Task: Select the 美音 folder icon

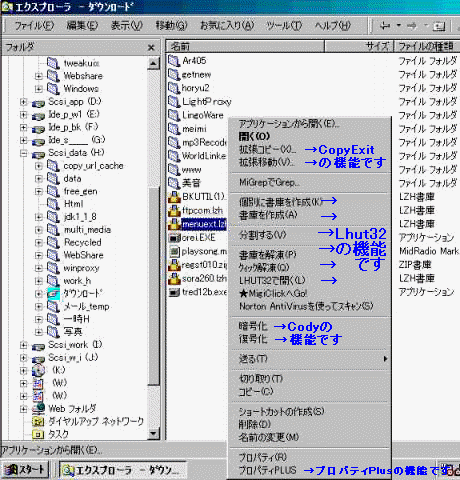Action: click(174, 183)
